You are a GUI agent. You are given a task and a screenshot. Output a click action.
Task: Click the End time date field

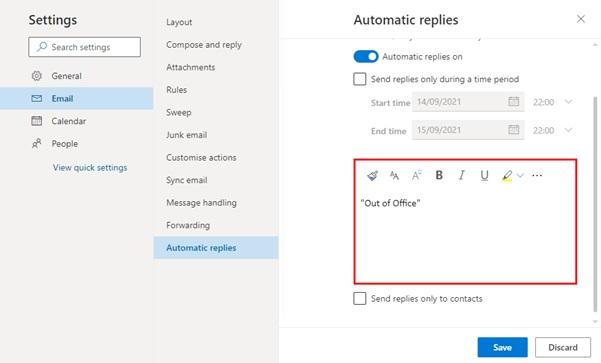click(x=468, y=130)
